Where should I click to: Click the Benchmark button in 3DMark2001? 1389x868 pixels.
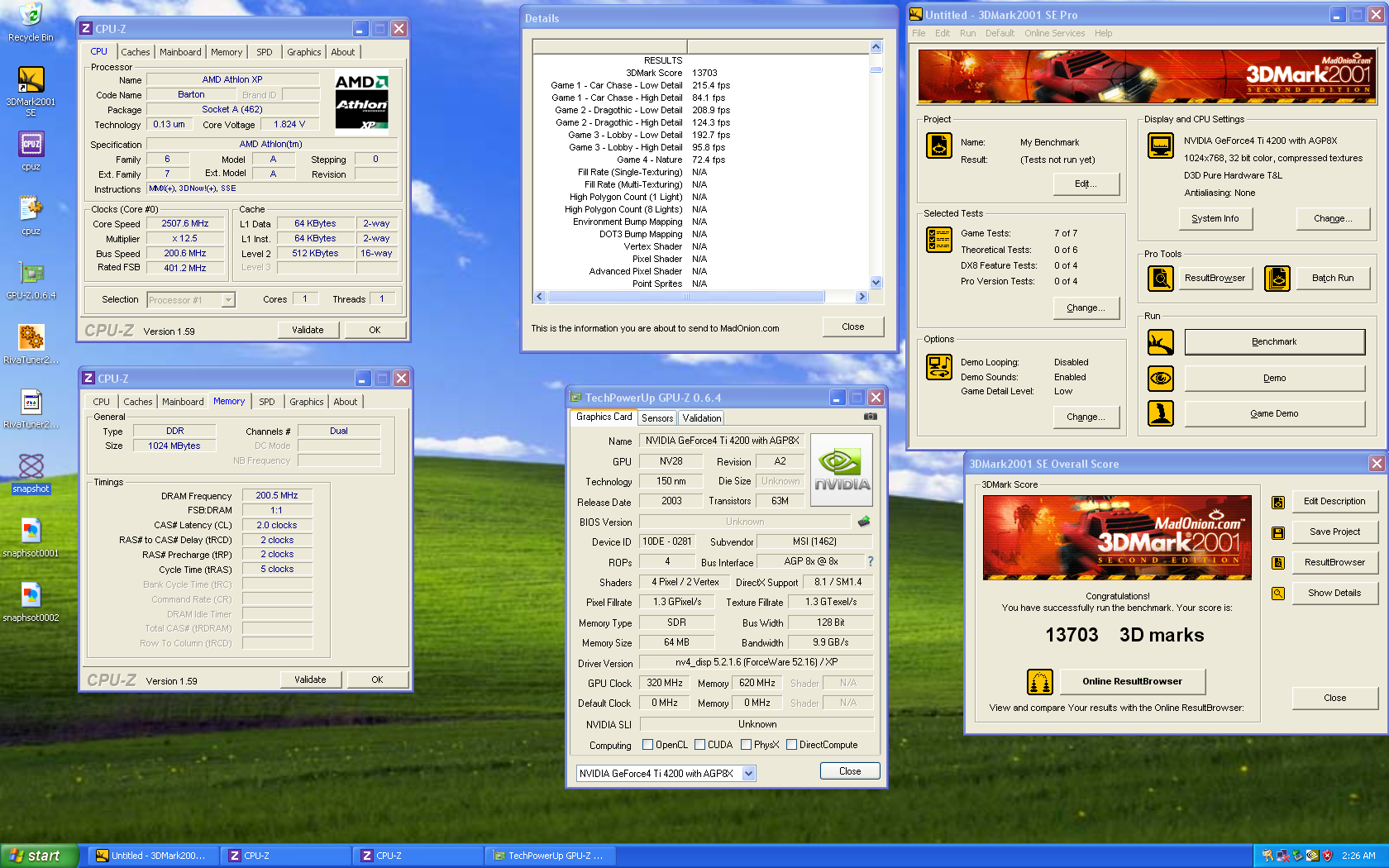pos(1274,341)
